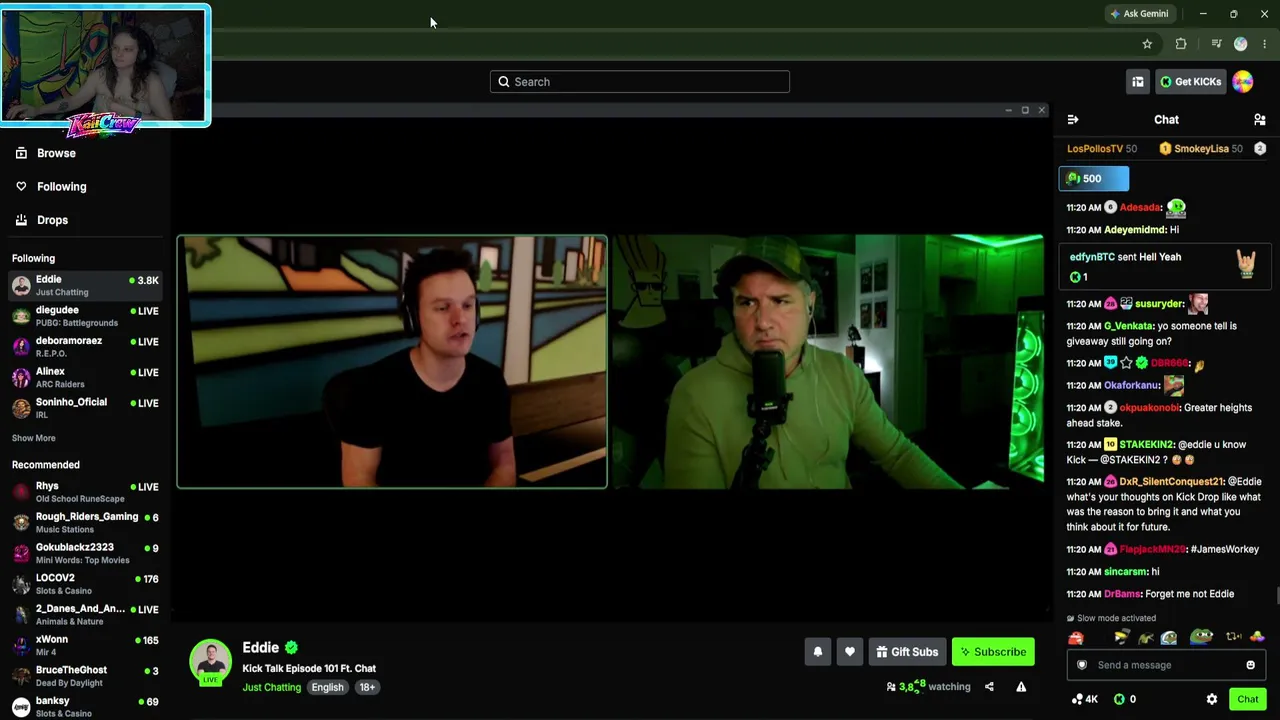Click the English language tag
This screenshot has height=720, width=1280.
pyautogui.click(x=327, y=687)
